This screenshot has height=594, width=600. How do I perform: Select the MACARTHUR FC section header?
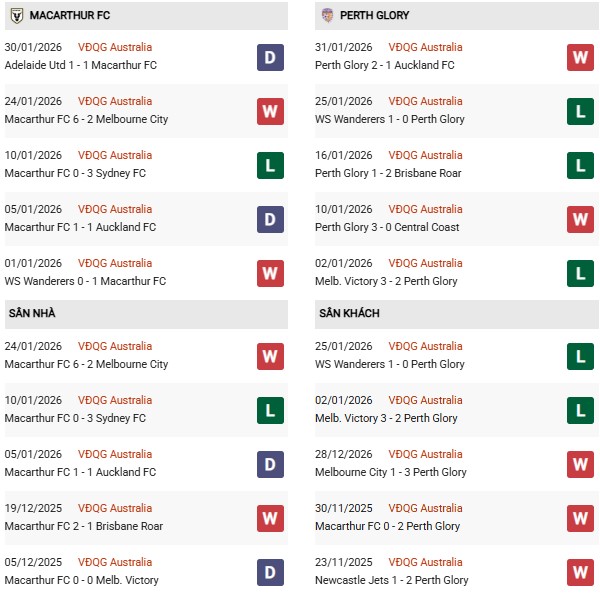pyautogui.click(x=72, y=16)
